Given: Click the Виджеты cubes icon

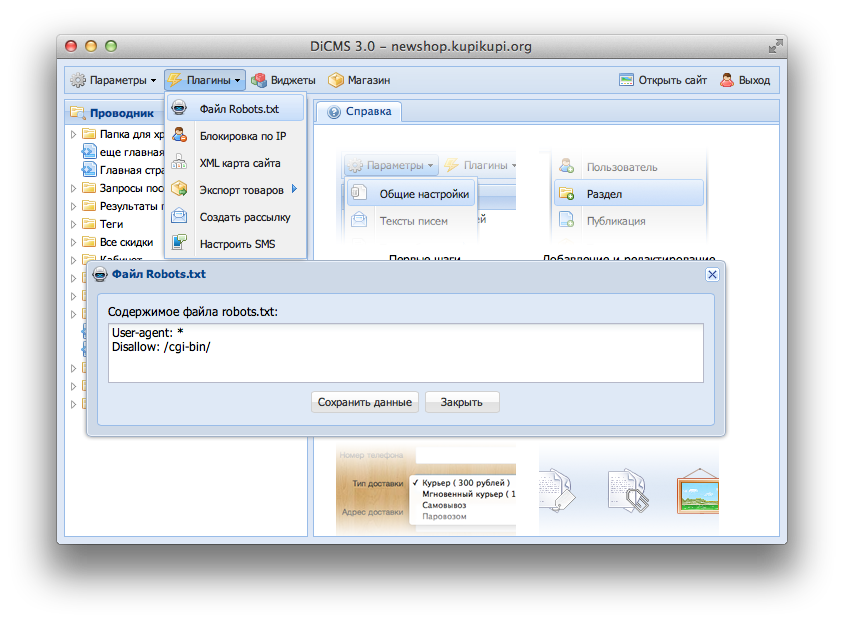Looking at the screenshot, I should [x=259, y=80].
